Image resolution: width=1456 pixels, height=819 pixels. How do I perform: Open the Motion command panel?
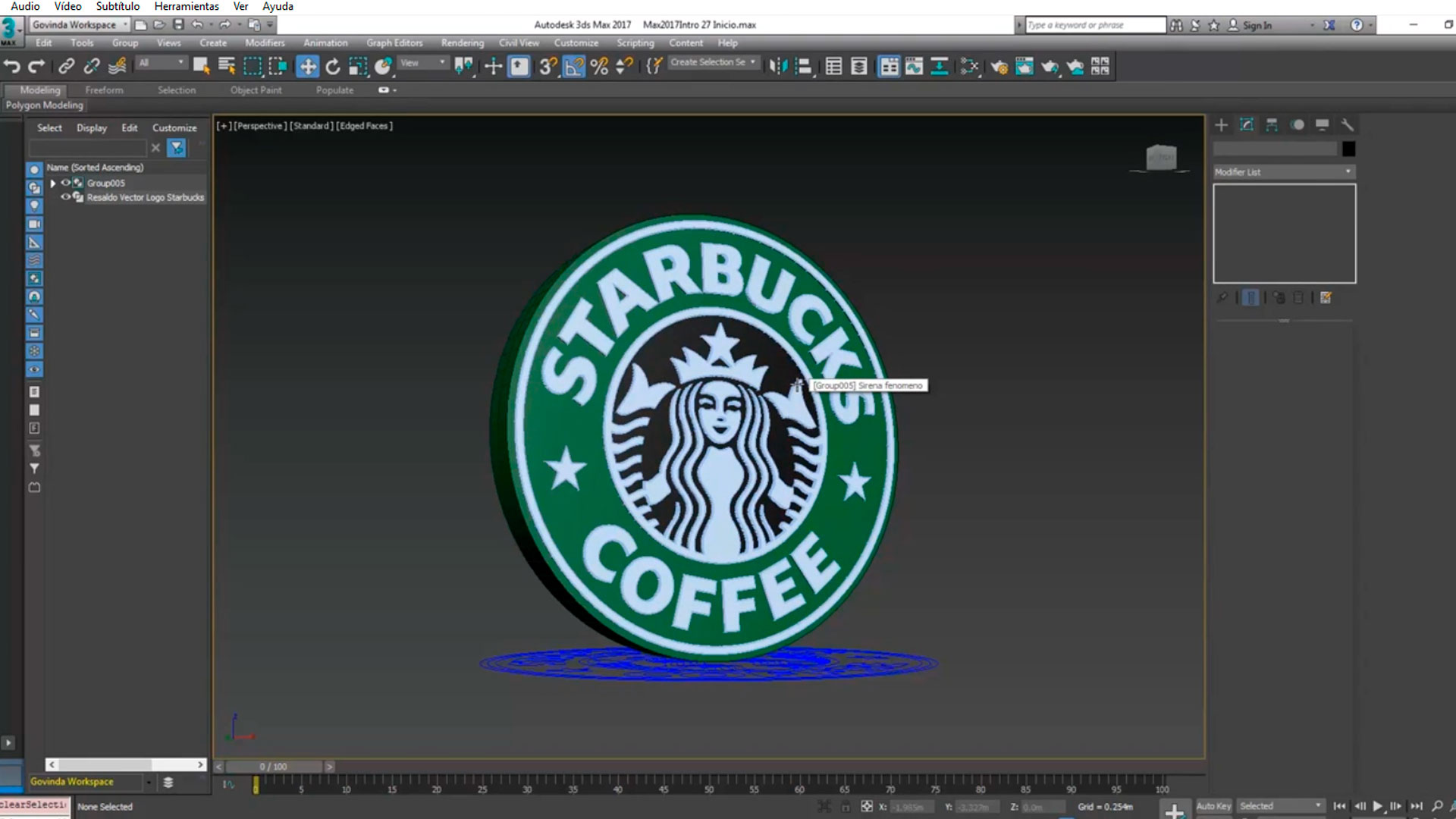[x=1298, y=125]
